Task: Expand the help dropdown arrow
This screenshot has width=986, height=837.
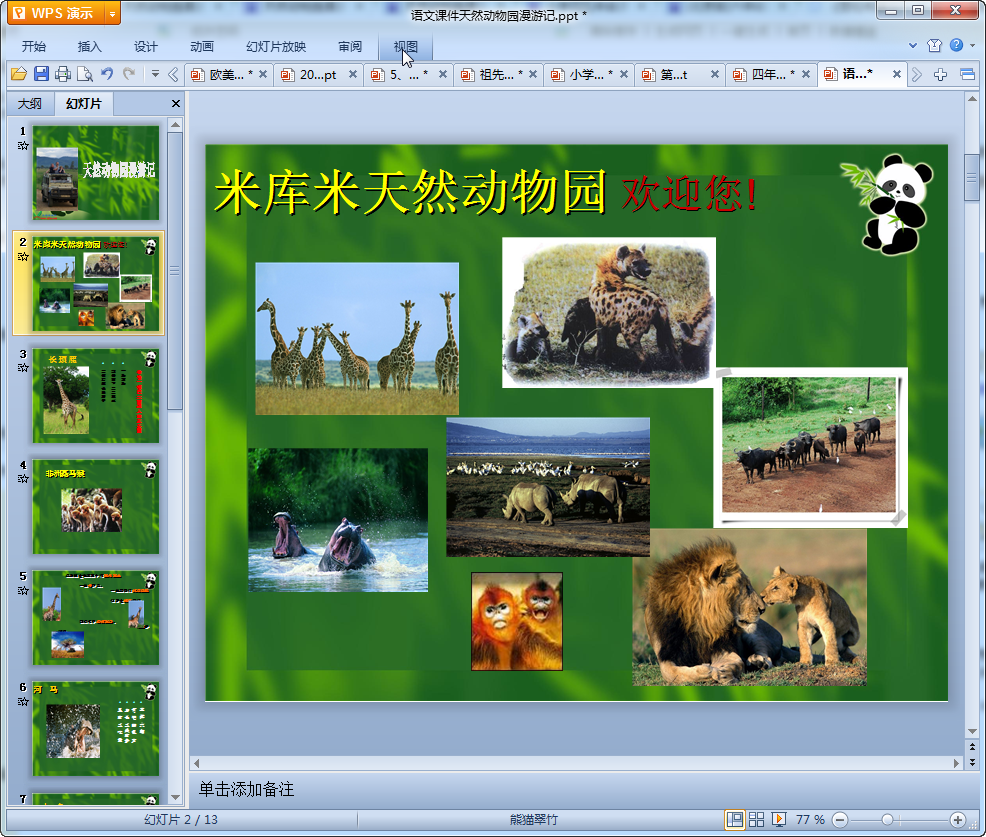Action: coord(971,46)
